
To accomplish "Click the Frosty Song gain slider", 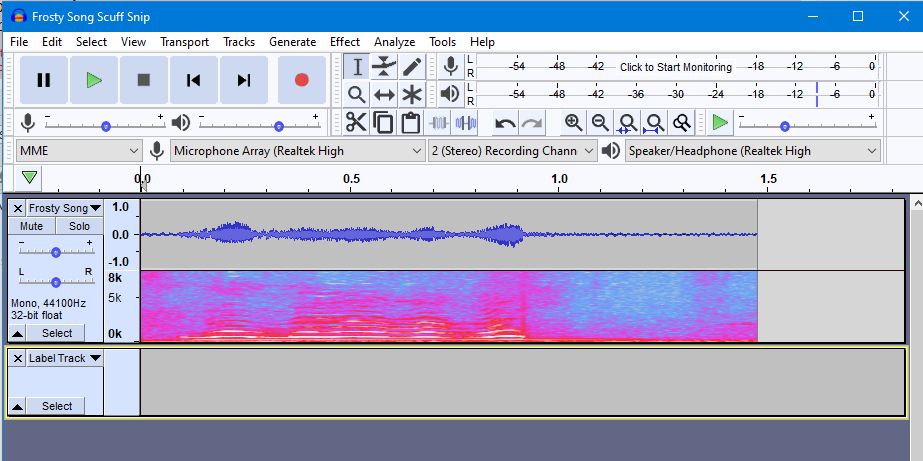I will tap(56, 252).
